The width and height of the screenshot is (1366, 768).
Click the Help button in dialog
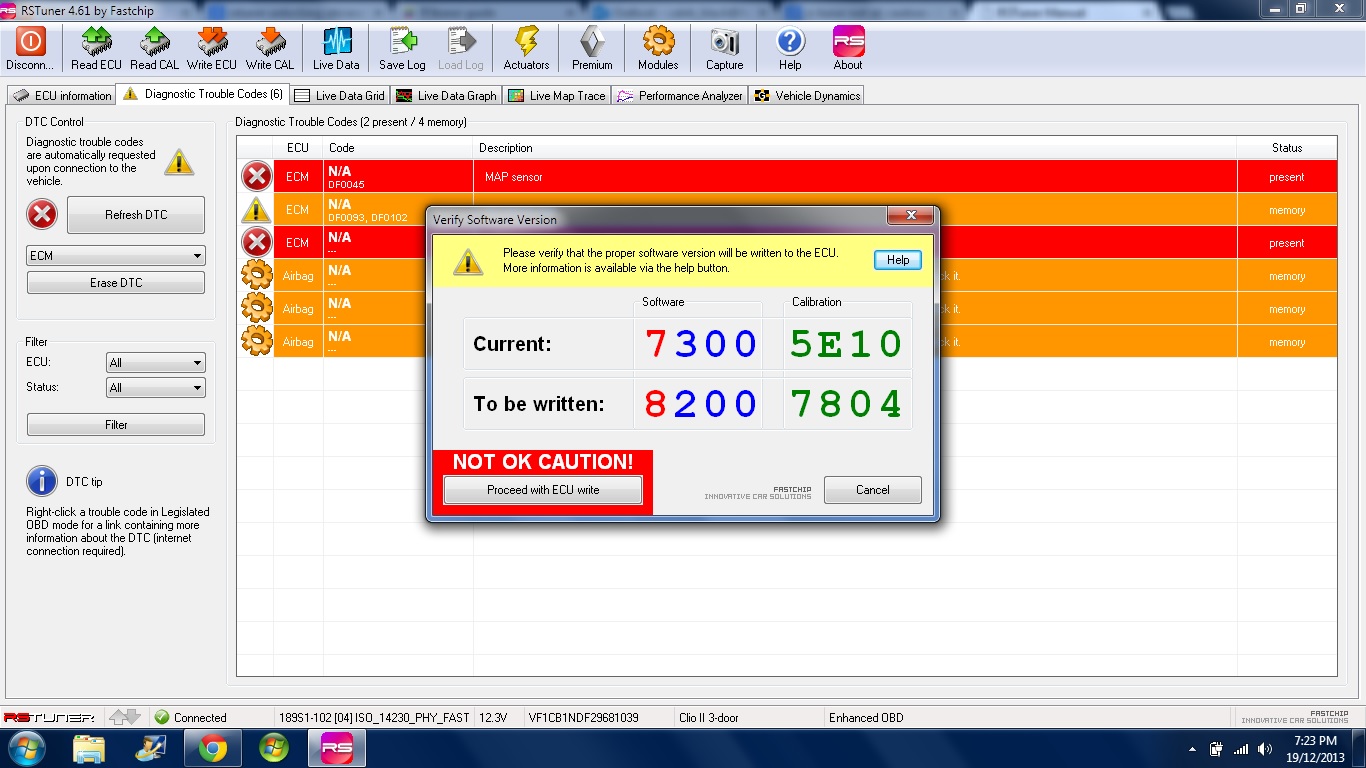pyautogui.click(x=897, y=260)
